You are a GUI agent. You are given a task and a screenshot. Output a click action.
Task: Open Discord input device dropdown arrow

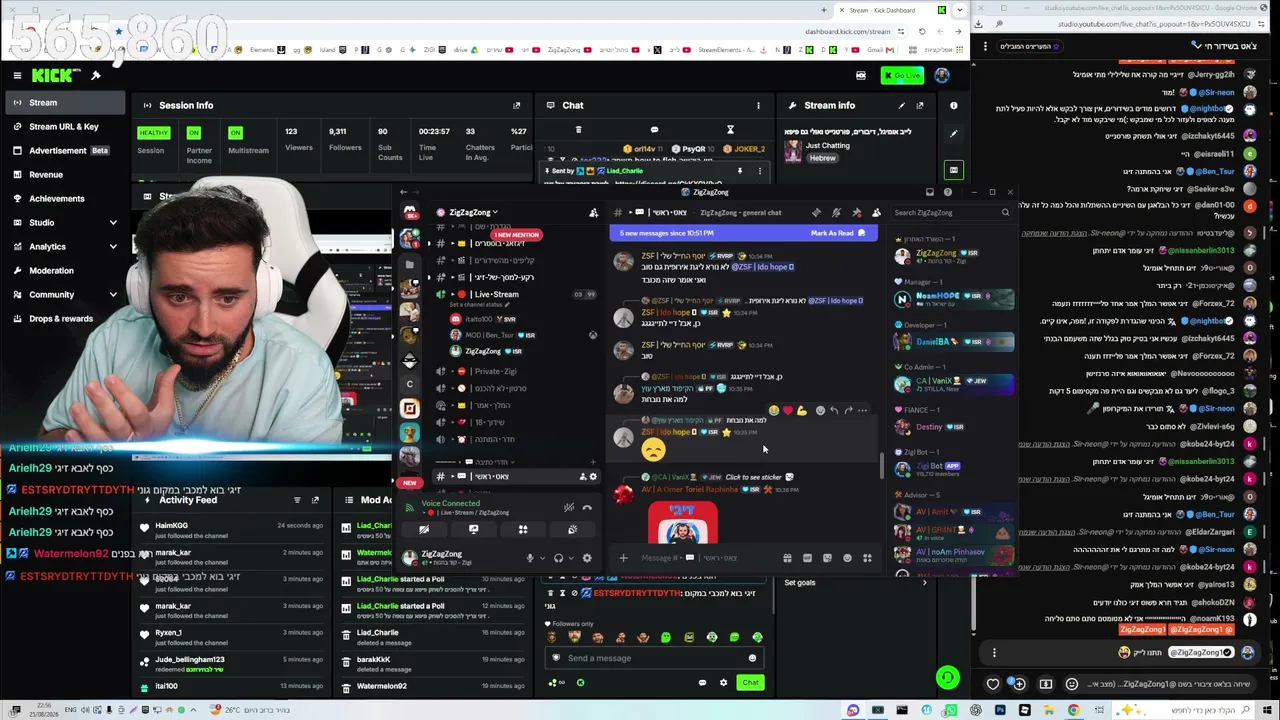click(x=542, y=558)
